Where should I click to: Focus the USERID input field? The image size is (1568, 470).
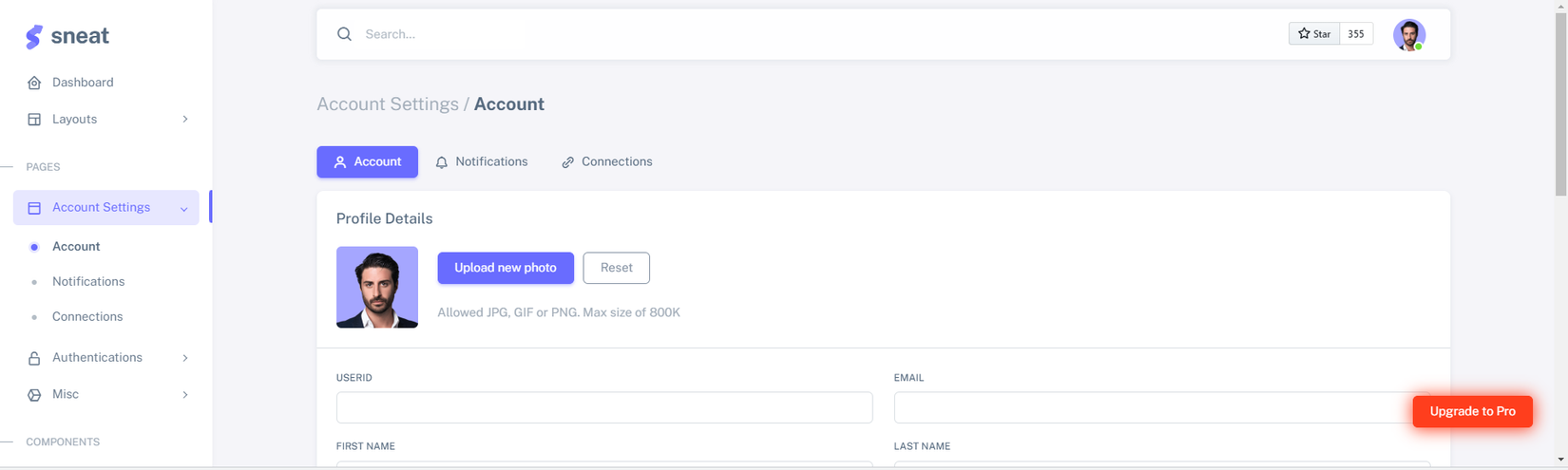point(603,407)
